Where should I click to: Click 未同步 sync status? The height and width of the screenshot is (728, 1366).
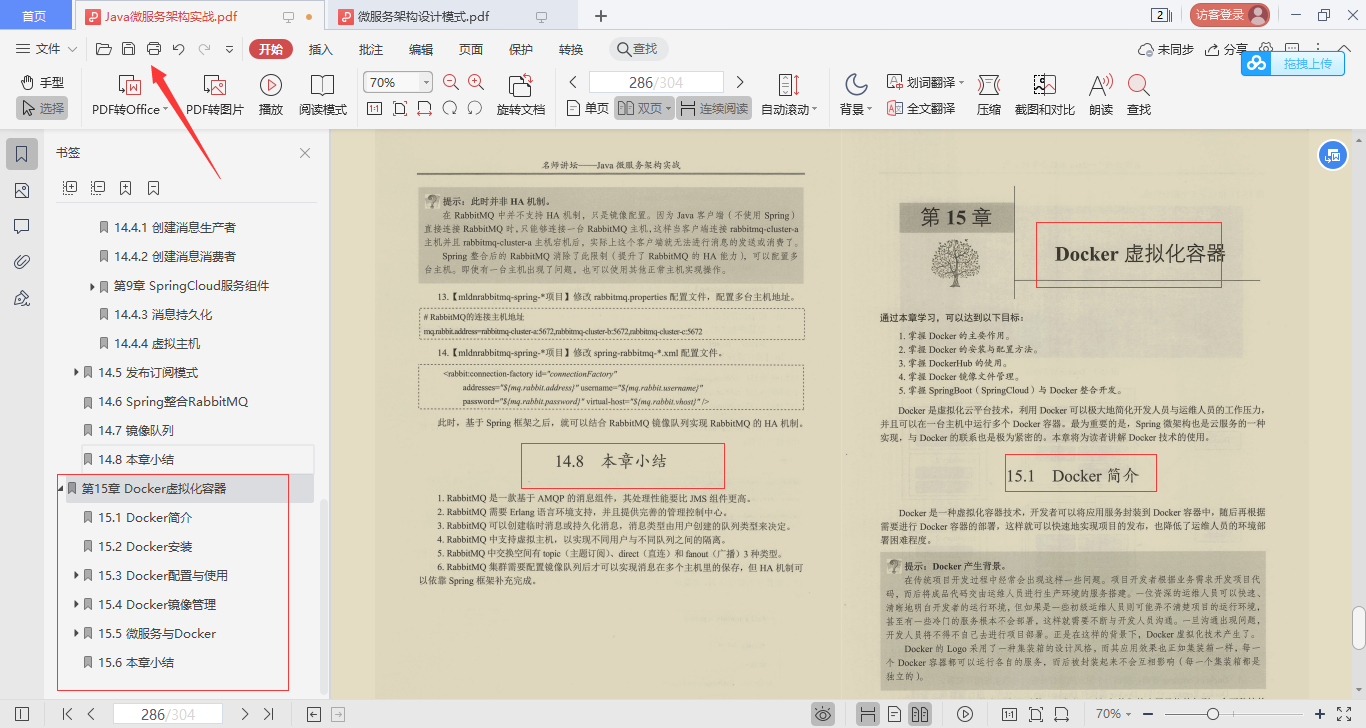click(x=1166, y=49)
